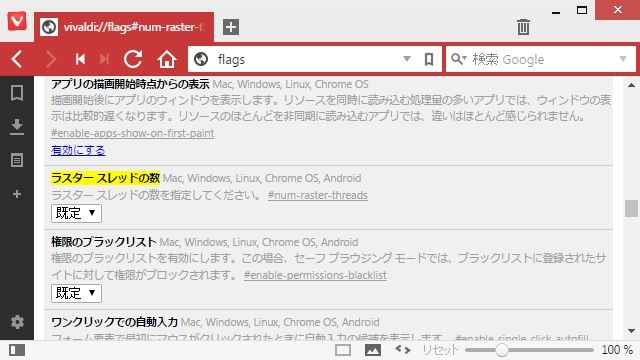Click the fast forward button
The image size is (640, 360).
[104, 60]
